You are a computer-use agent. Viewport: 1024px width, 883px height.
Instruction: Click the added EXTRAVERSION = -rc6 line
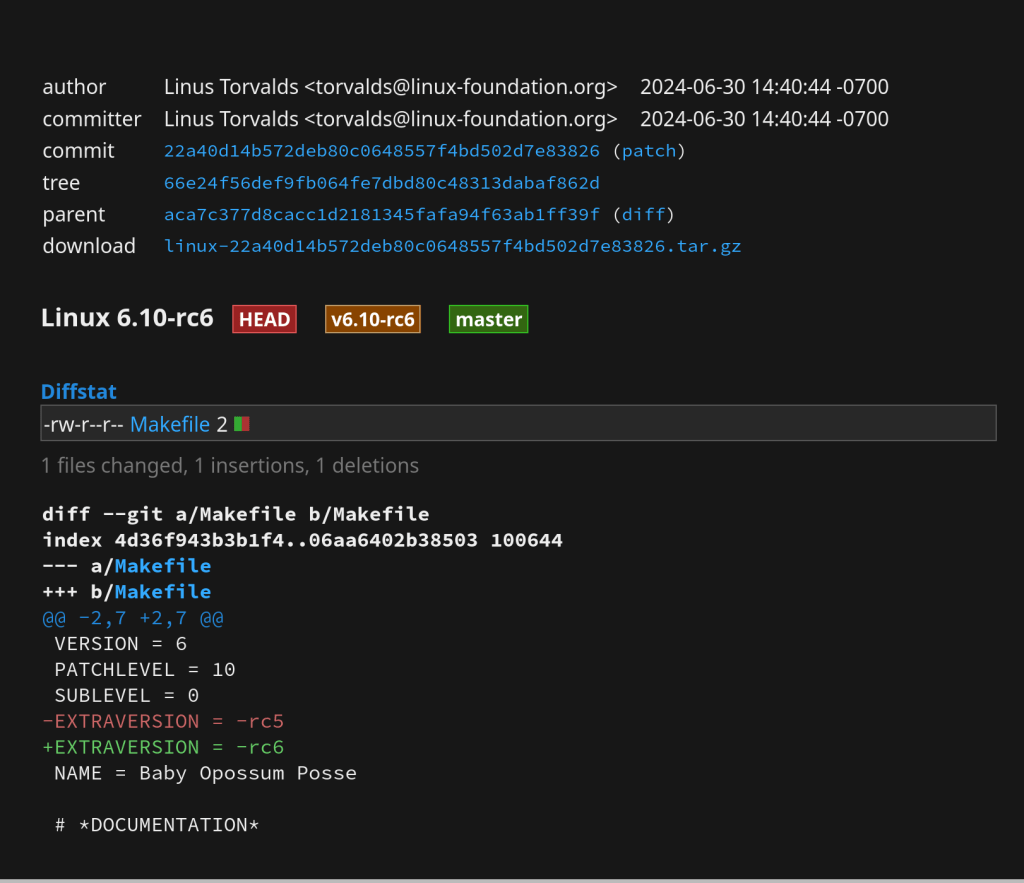(x=163, y=748)
